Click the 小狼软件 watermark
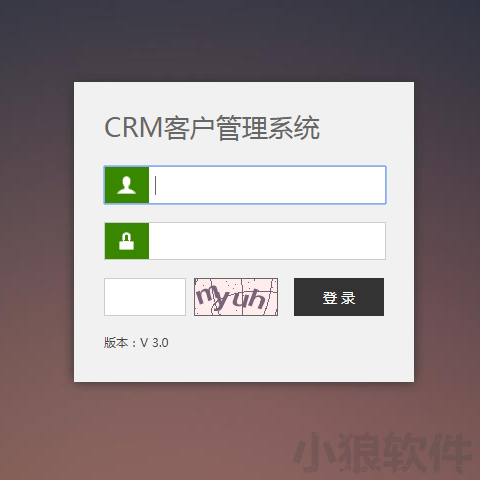Screen dimensions: 480x480 (383, 453)
